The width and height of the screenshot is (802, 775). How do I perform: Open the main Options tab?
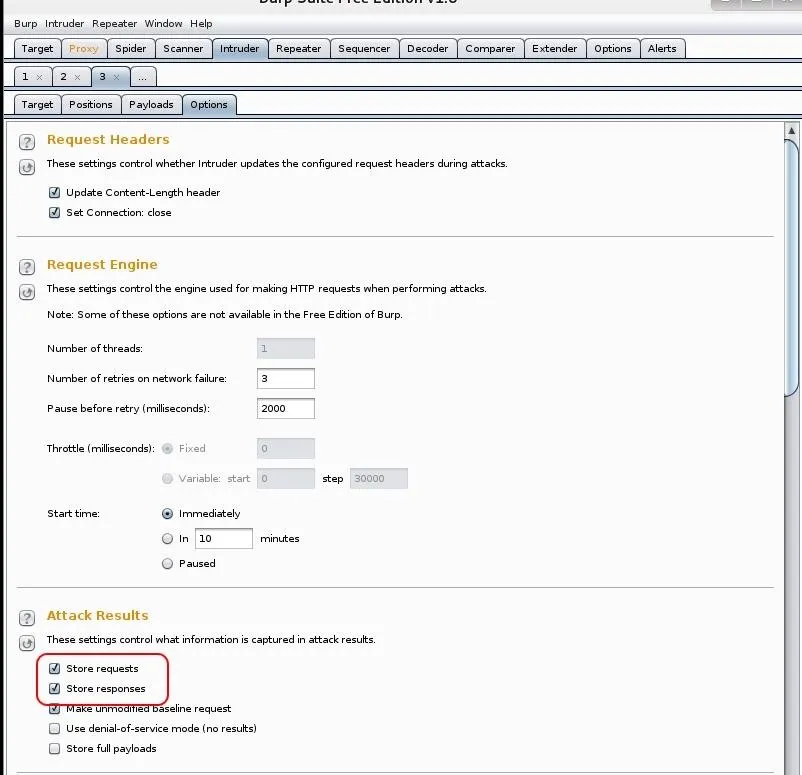tap(613, 49)
